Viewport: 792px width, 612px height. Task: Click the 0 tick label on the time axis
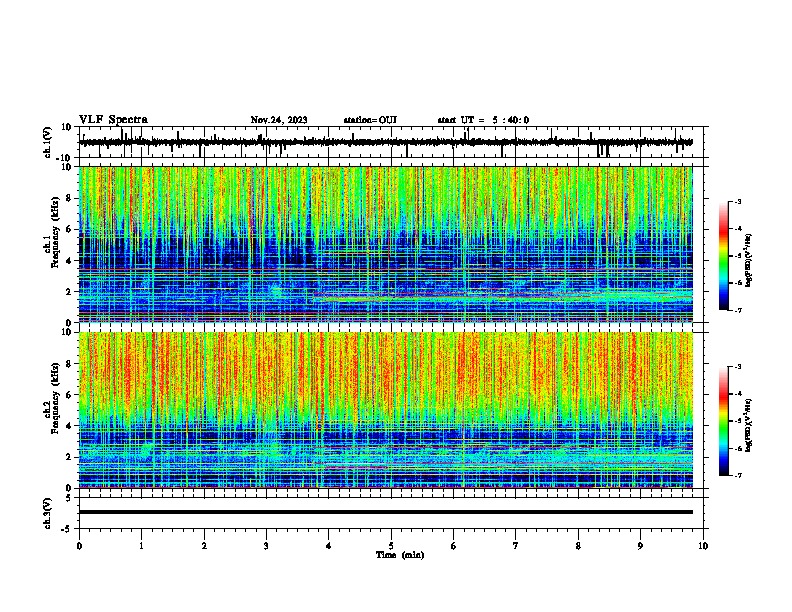pos(79,546)
